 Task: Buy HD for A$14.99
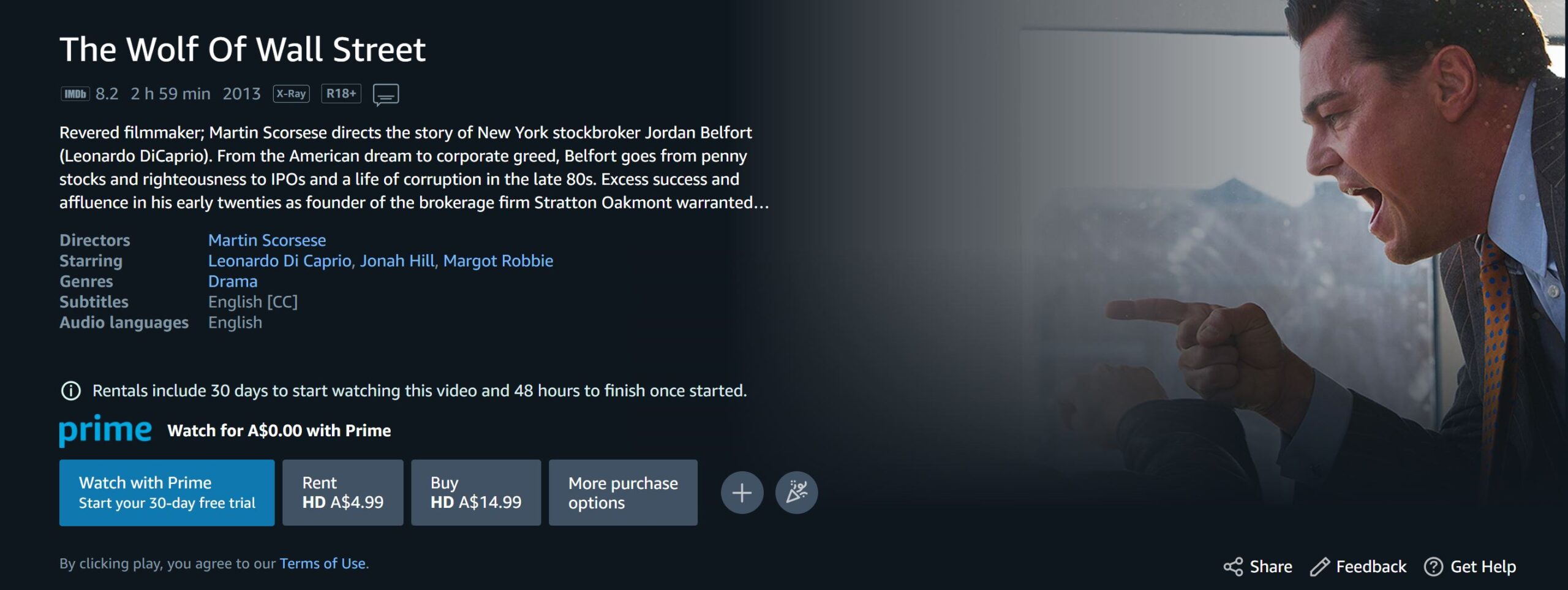pyautogui.click(x=476, y=493)
